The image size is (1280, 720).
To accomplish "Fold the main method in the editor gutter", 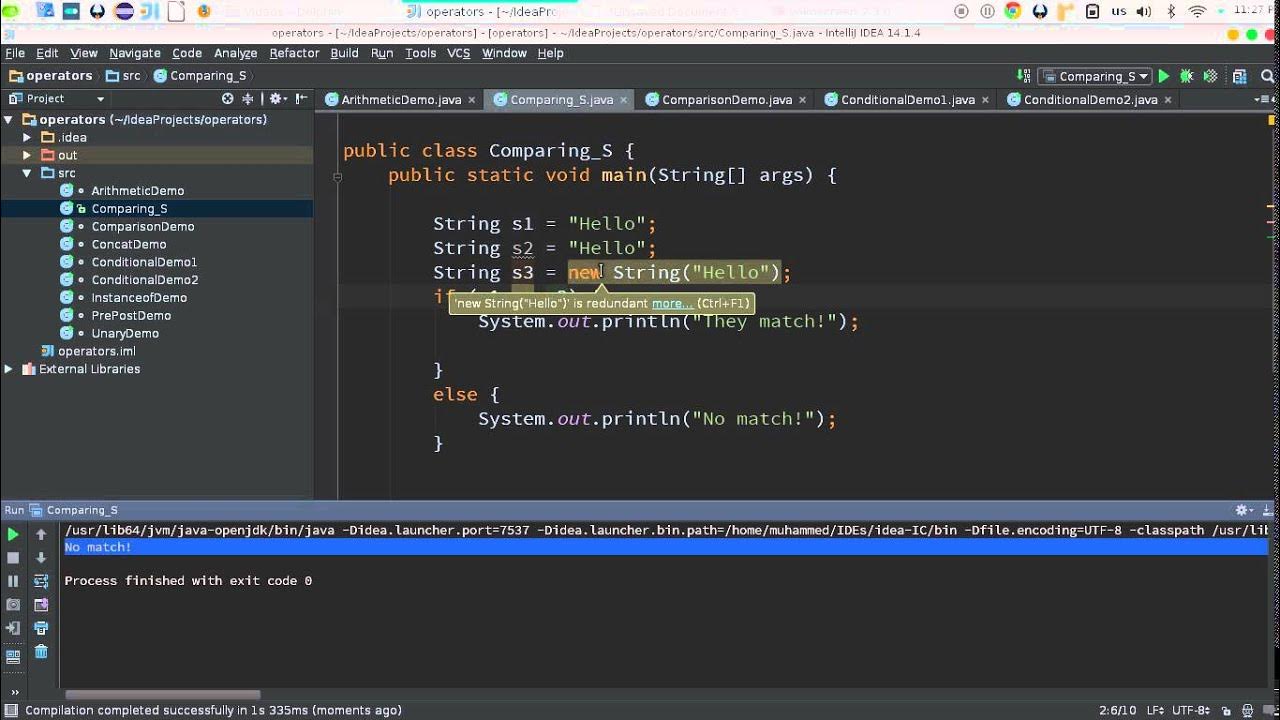I will click(x=338, y=176).
